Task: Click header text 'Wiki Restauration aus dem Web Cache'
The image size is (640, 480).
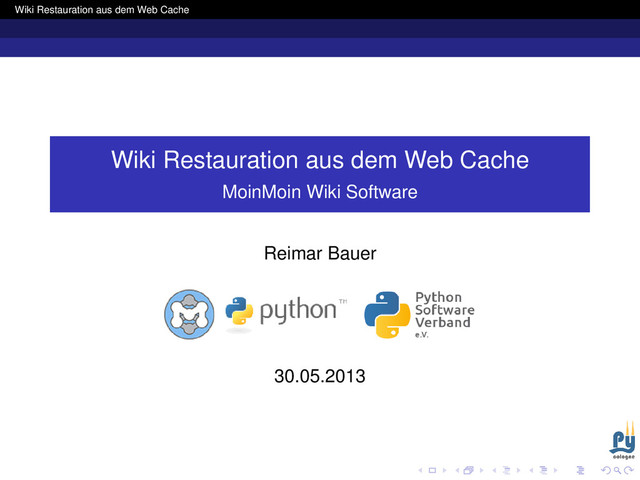Action: pyautogui.click(x=102, y=9)
